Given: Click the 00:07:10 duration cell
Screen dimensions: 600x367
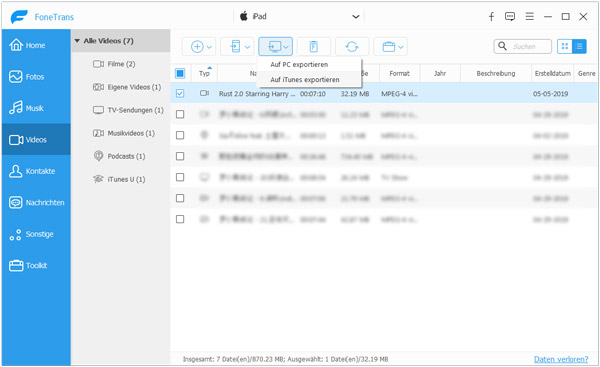Looking at the screenshot, I should (313, 94).
